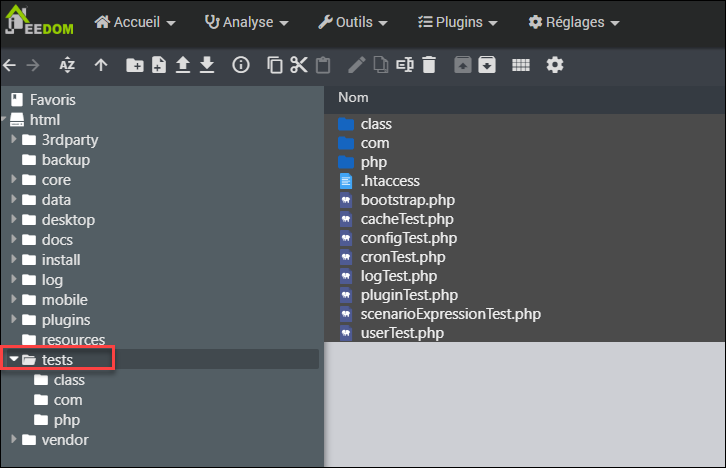
Task: Open the Plugins menu
Action: click(463, 22)
